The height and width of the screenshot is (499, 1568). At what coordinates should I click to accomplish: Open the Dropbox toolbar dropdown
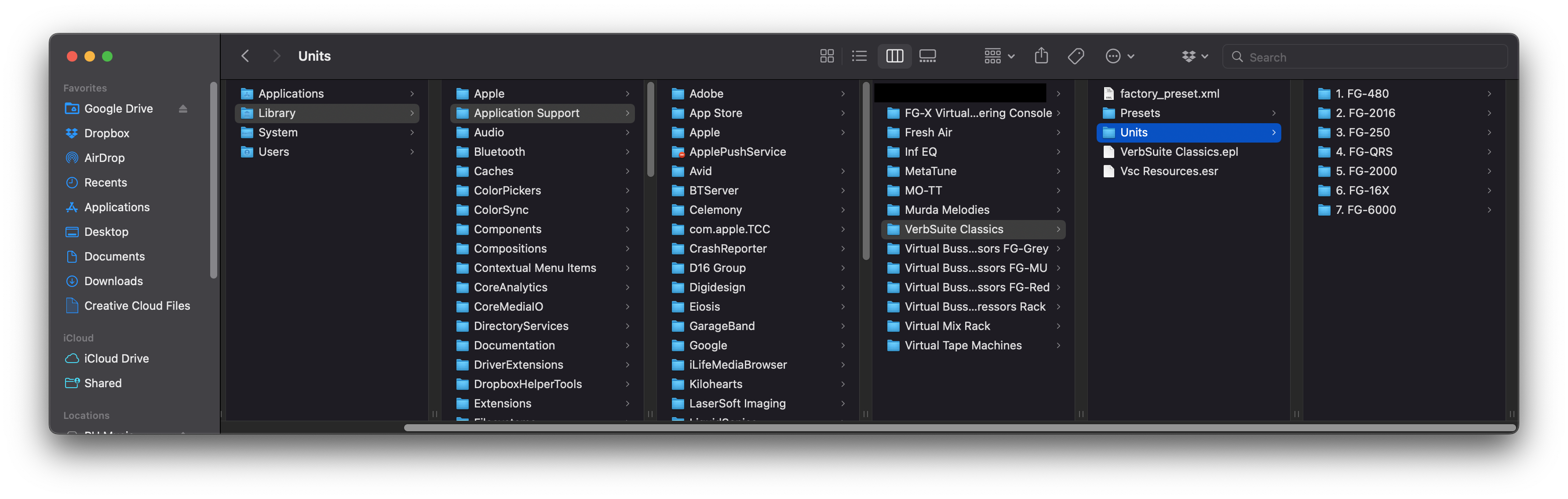point(1194,56)
